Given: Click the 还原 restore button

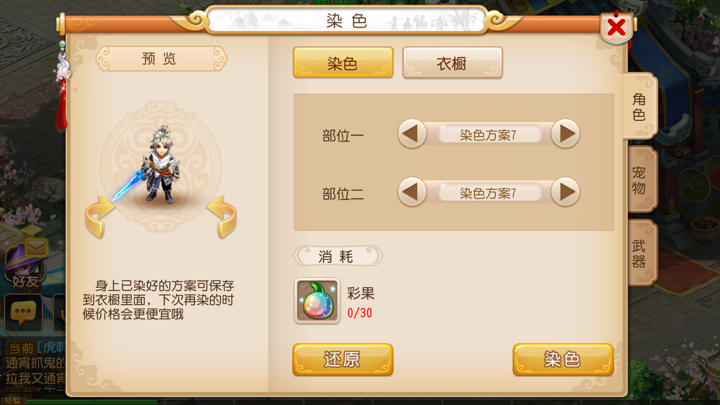Looking at the screenshot, I should (x=343, y=360).
